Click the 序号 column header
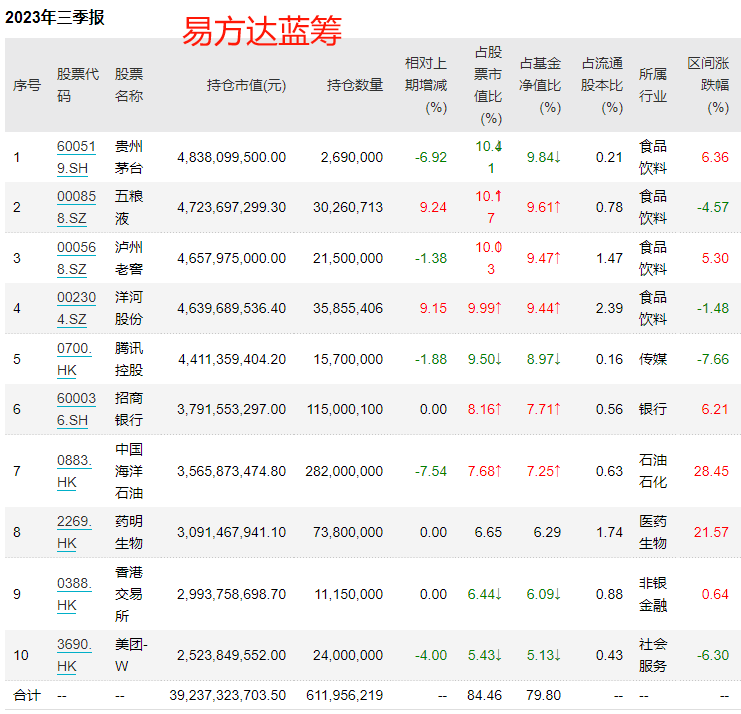 click(27, 86)
